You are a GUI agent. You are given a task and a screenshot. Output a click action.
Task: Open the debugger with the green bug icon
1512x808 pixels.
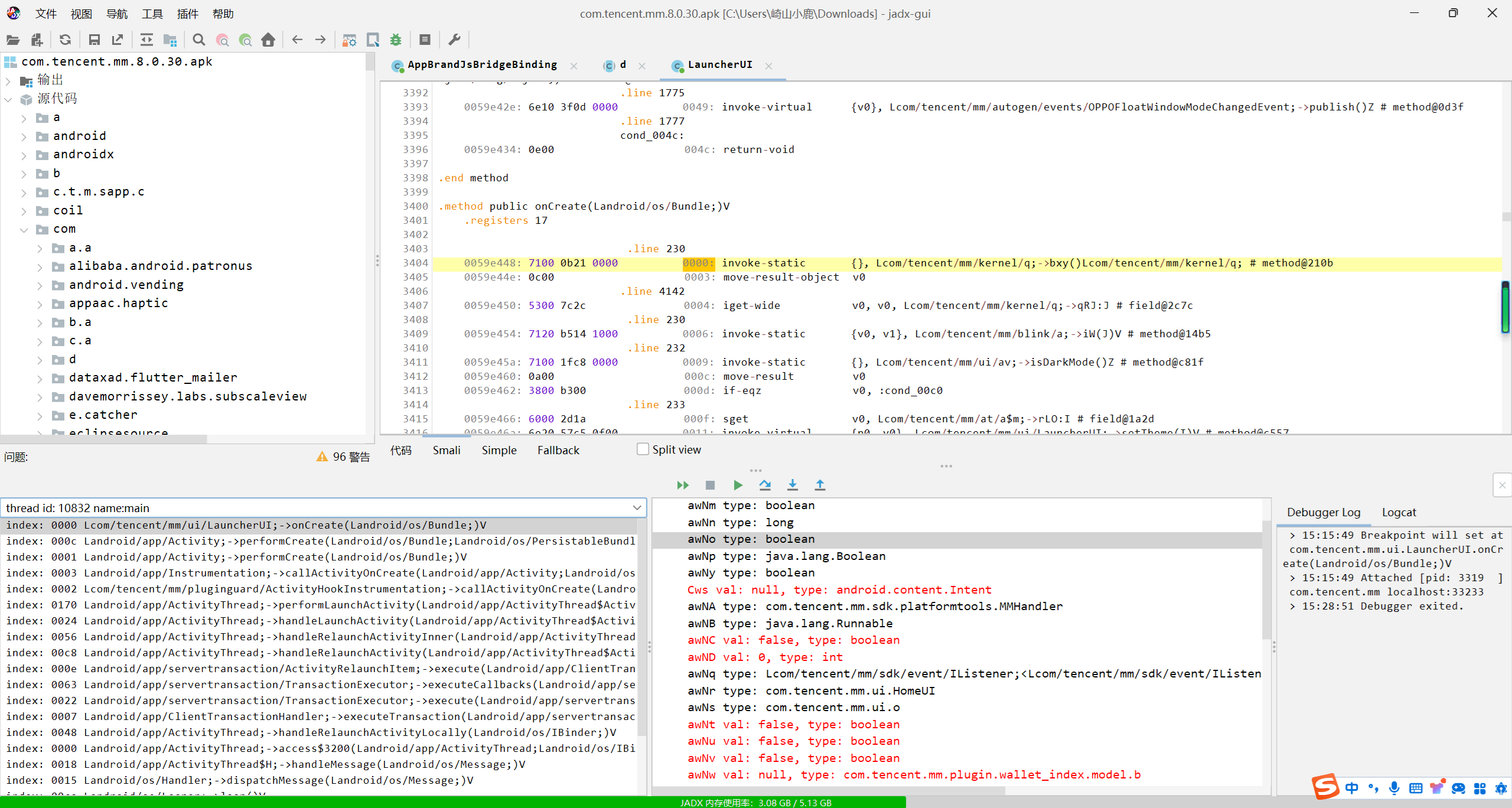click(396, 40)
